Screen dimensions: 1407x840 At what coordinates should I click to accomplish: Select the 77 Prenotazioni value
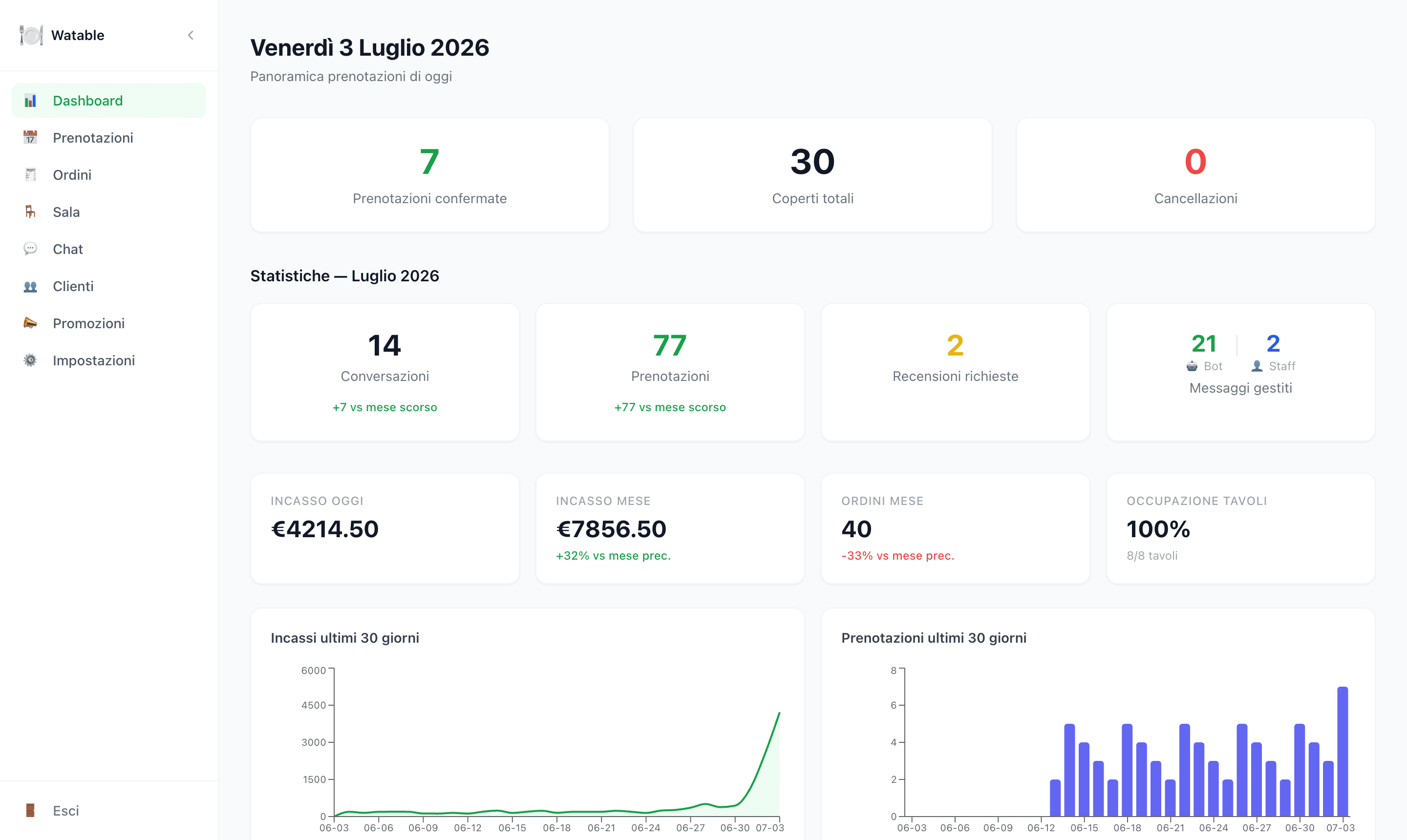(670, 345)
